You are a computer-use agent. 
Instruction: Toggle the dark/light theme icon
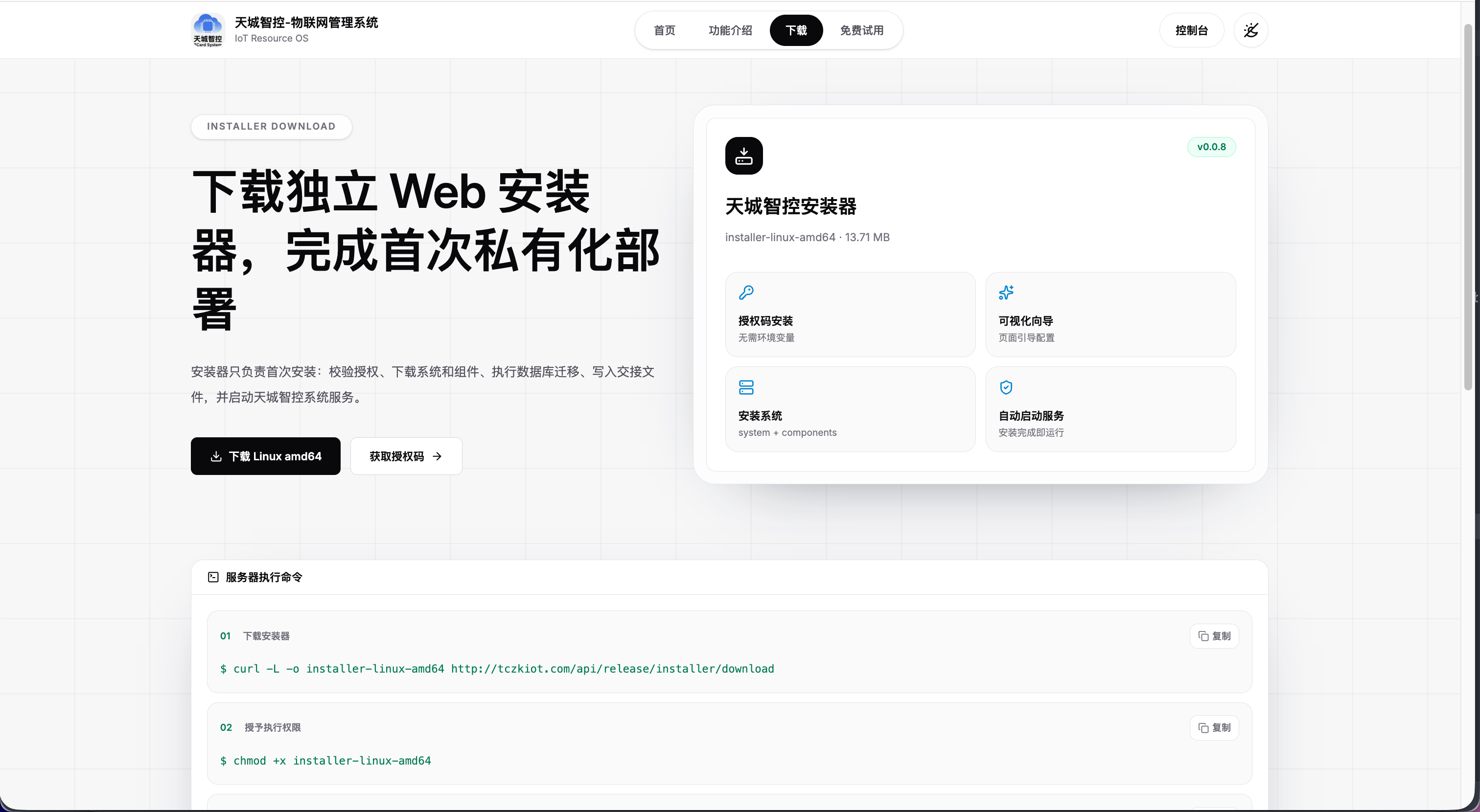tap(1251, 30)
